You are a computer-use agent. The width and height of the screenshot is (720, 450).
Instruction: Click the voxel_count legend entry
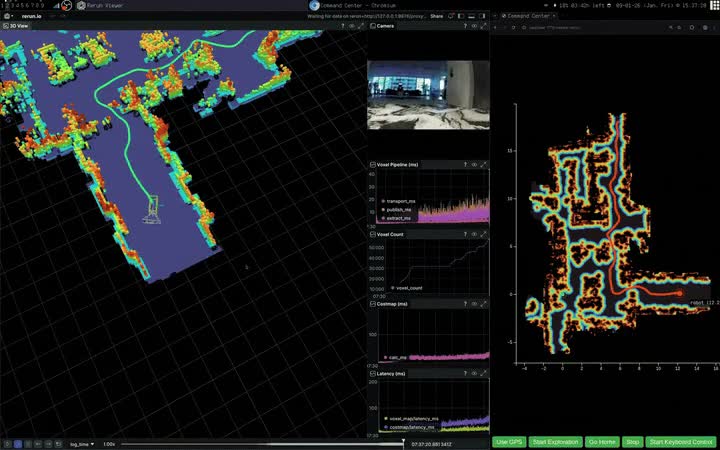click(407, 288)
